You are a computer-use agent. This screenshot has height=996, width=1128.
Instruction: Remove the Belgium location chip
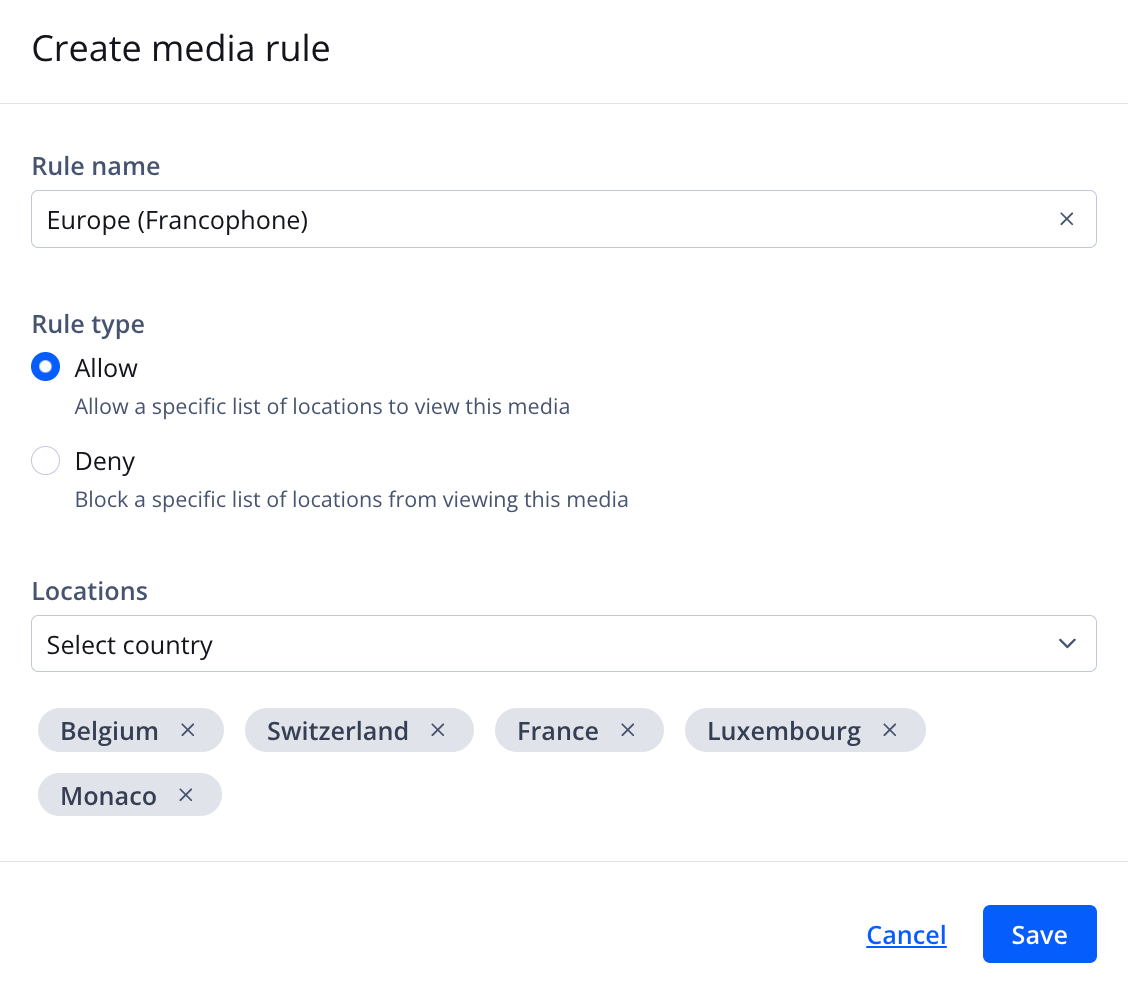188,730
